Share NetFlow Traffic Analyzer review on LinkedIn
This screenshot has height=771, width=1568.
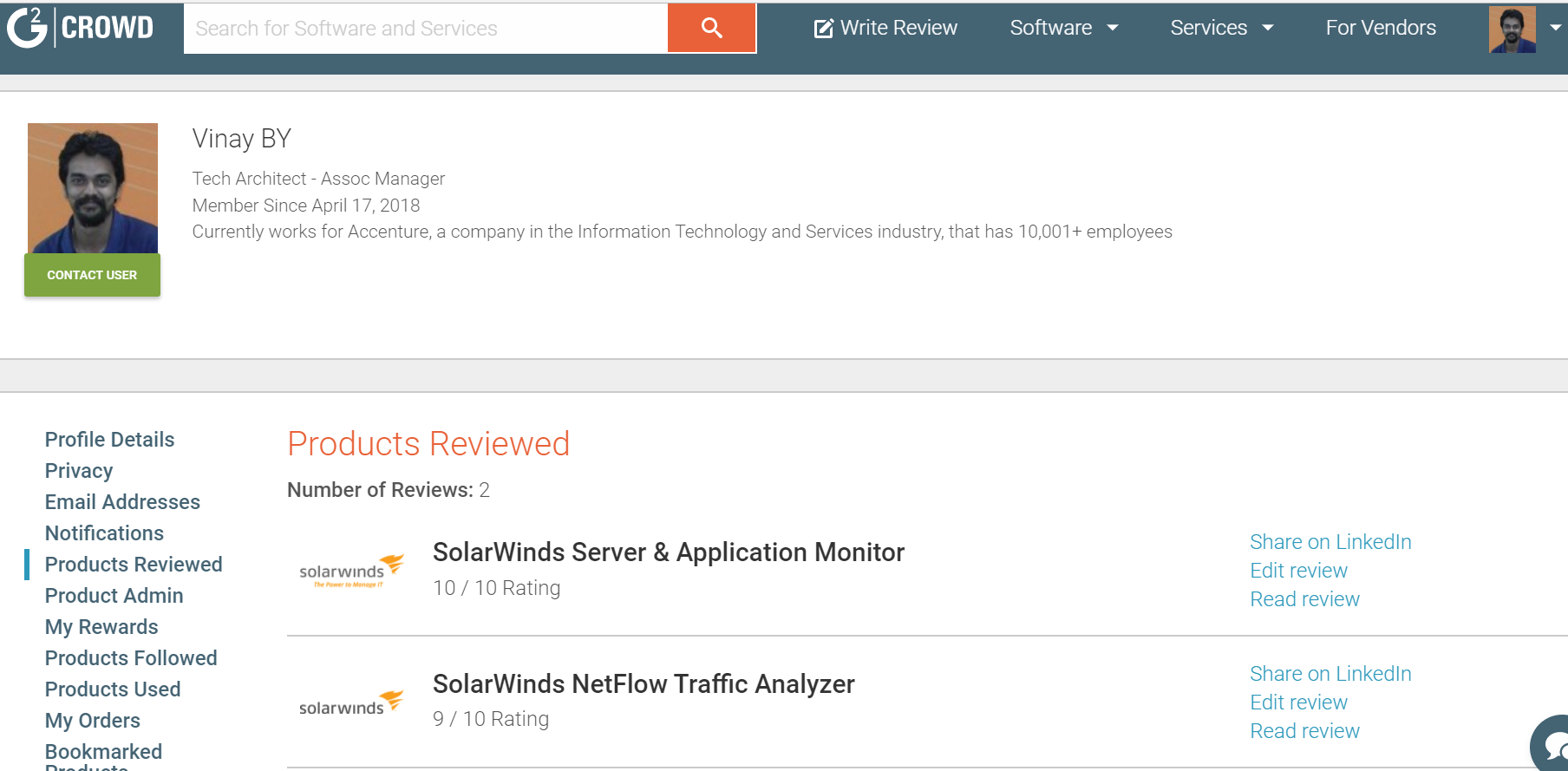[1330, 674]
